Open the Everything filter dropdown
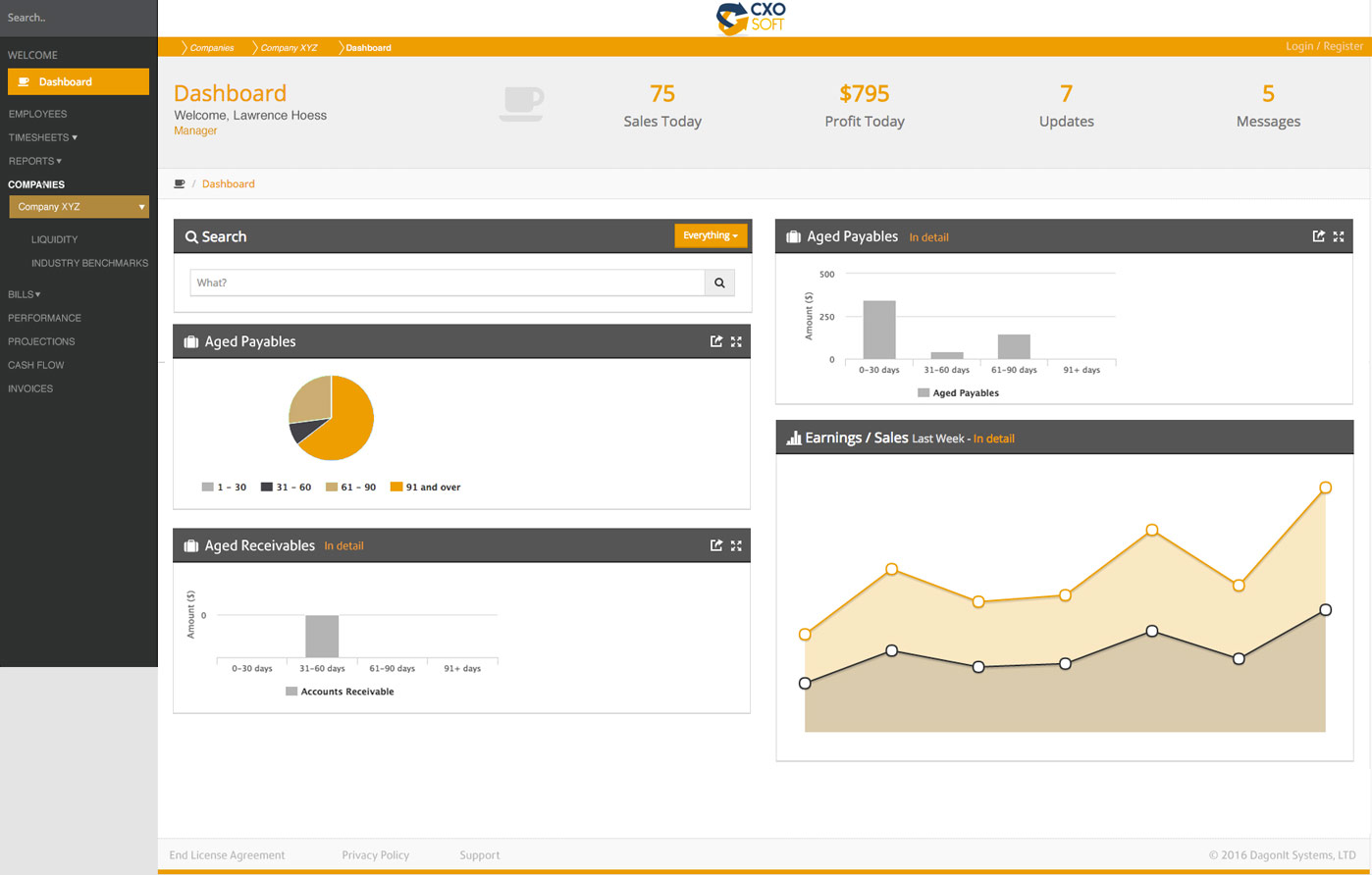The height and width of the screenshot is (875, 1372). click(x=711, y=235)
